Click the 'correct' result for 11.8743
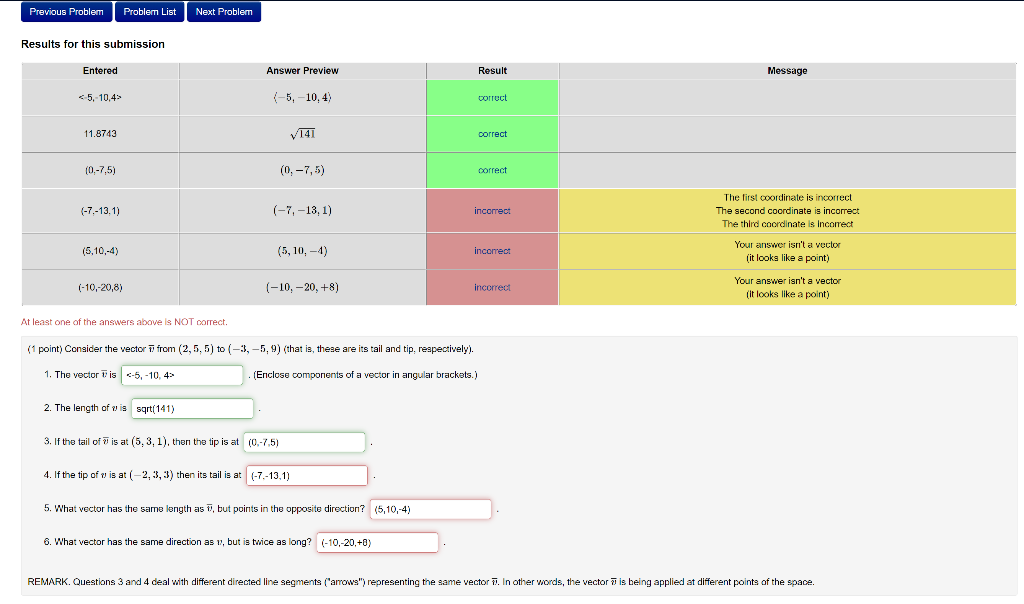 492,134
